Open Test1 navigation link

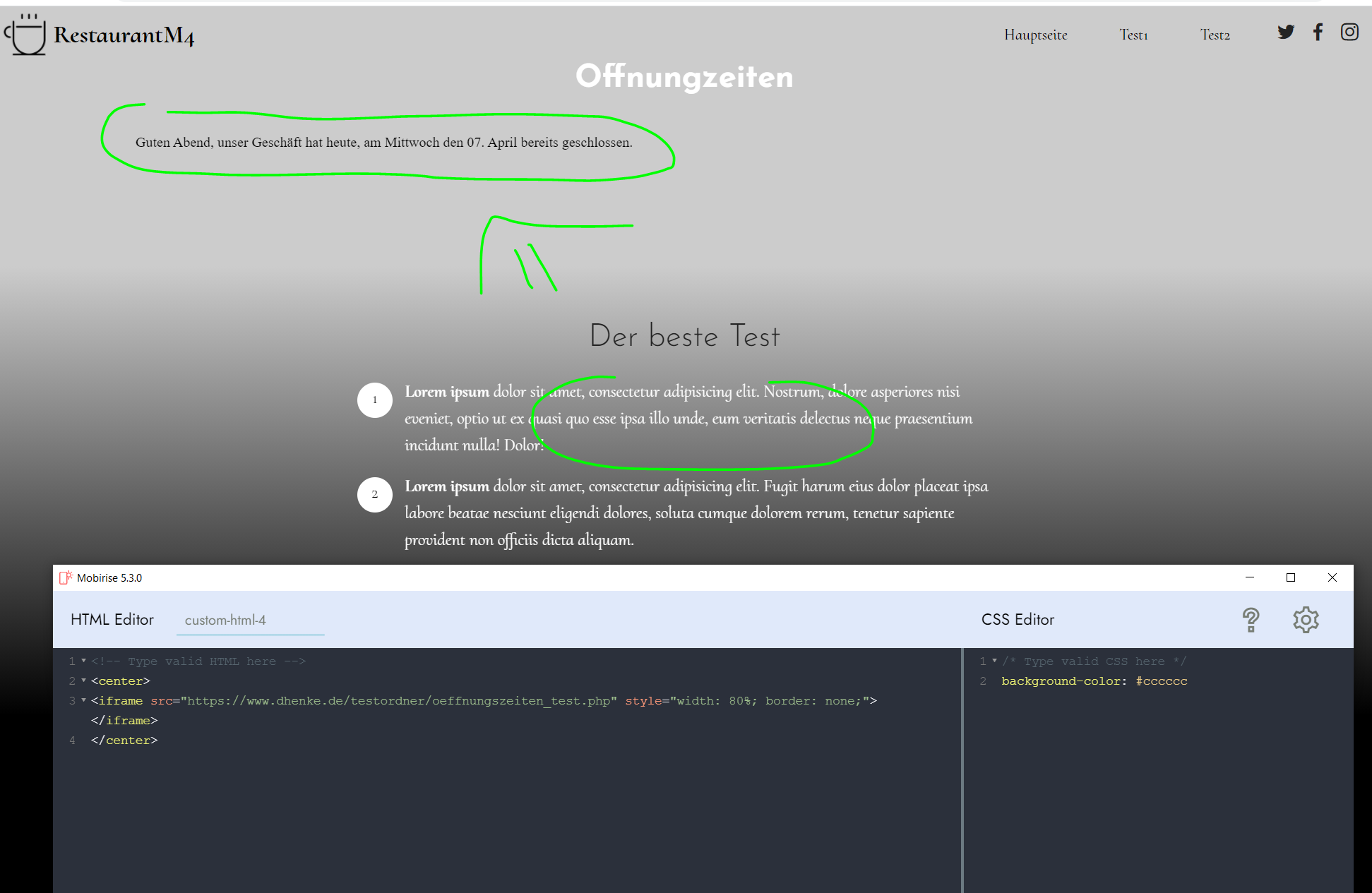1133,35
